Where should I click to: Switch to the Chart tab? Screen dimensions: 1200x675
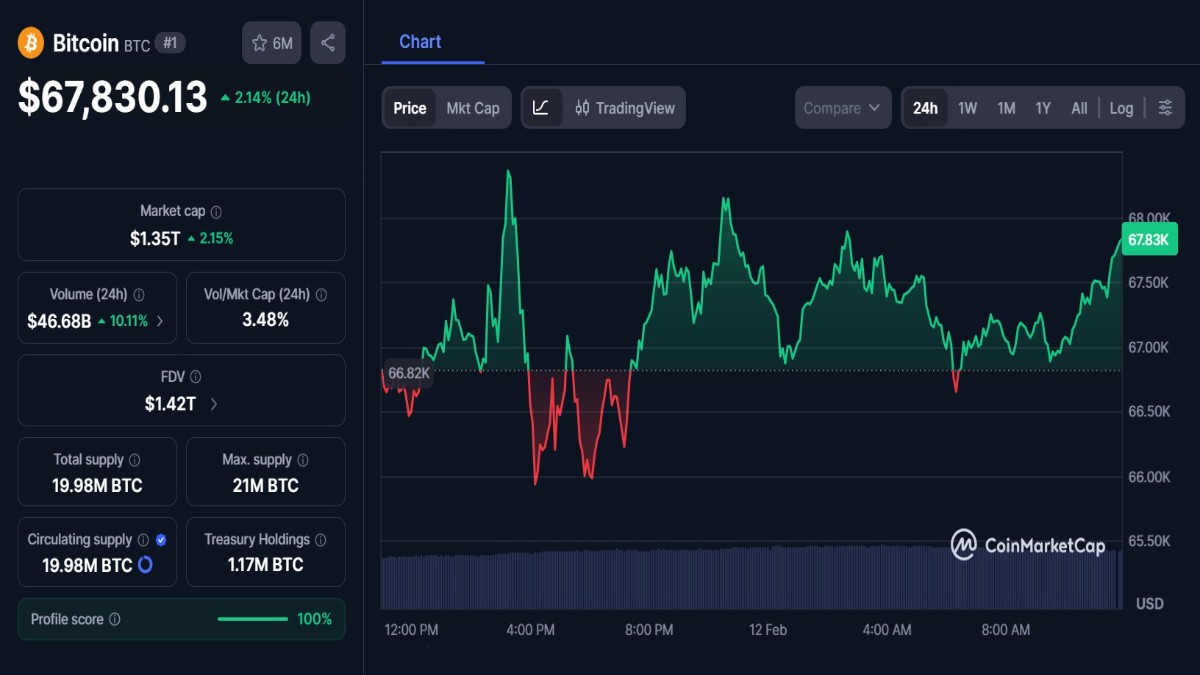[x=419, y=41]
